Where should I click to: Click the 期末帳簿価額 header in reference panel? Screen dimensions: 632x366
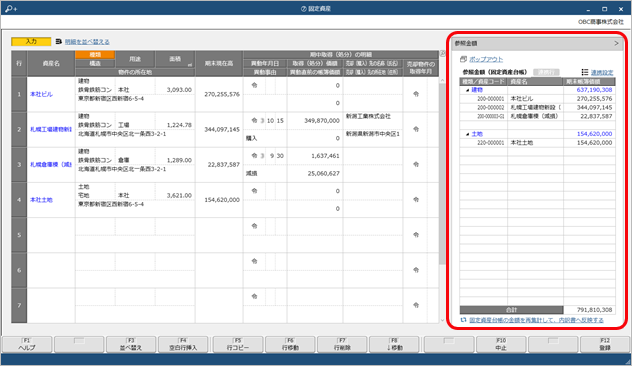click(x=589, y=81)
